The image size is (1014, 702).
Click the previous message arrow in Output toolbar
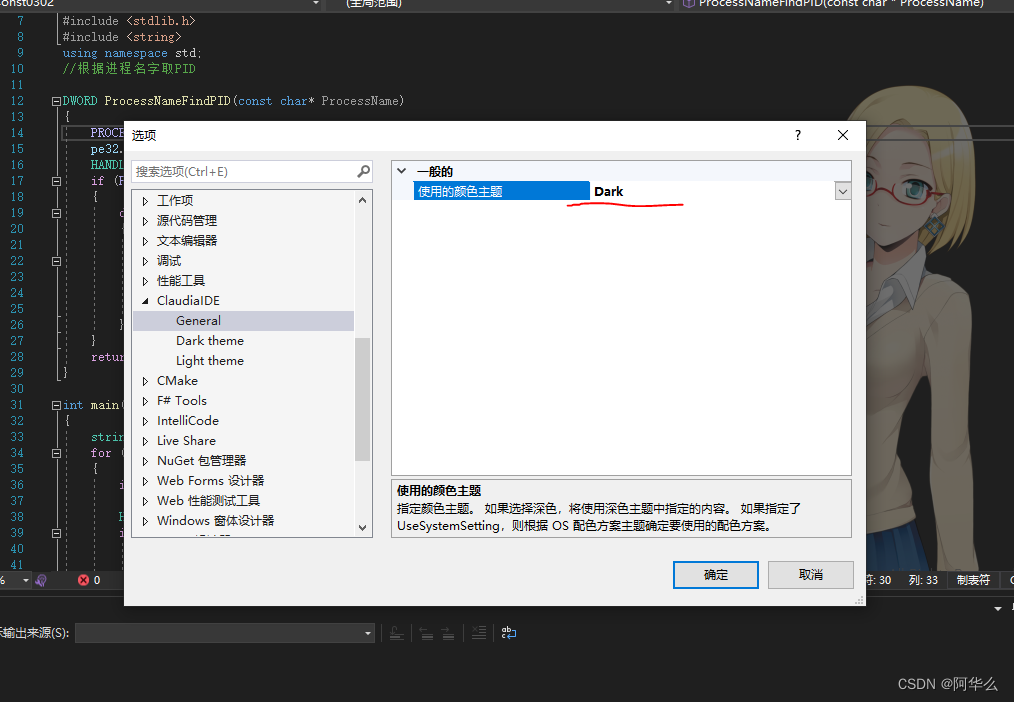tap(427, 632)
